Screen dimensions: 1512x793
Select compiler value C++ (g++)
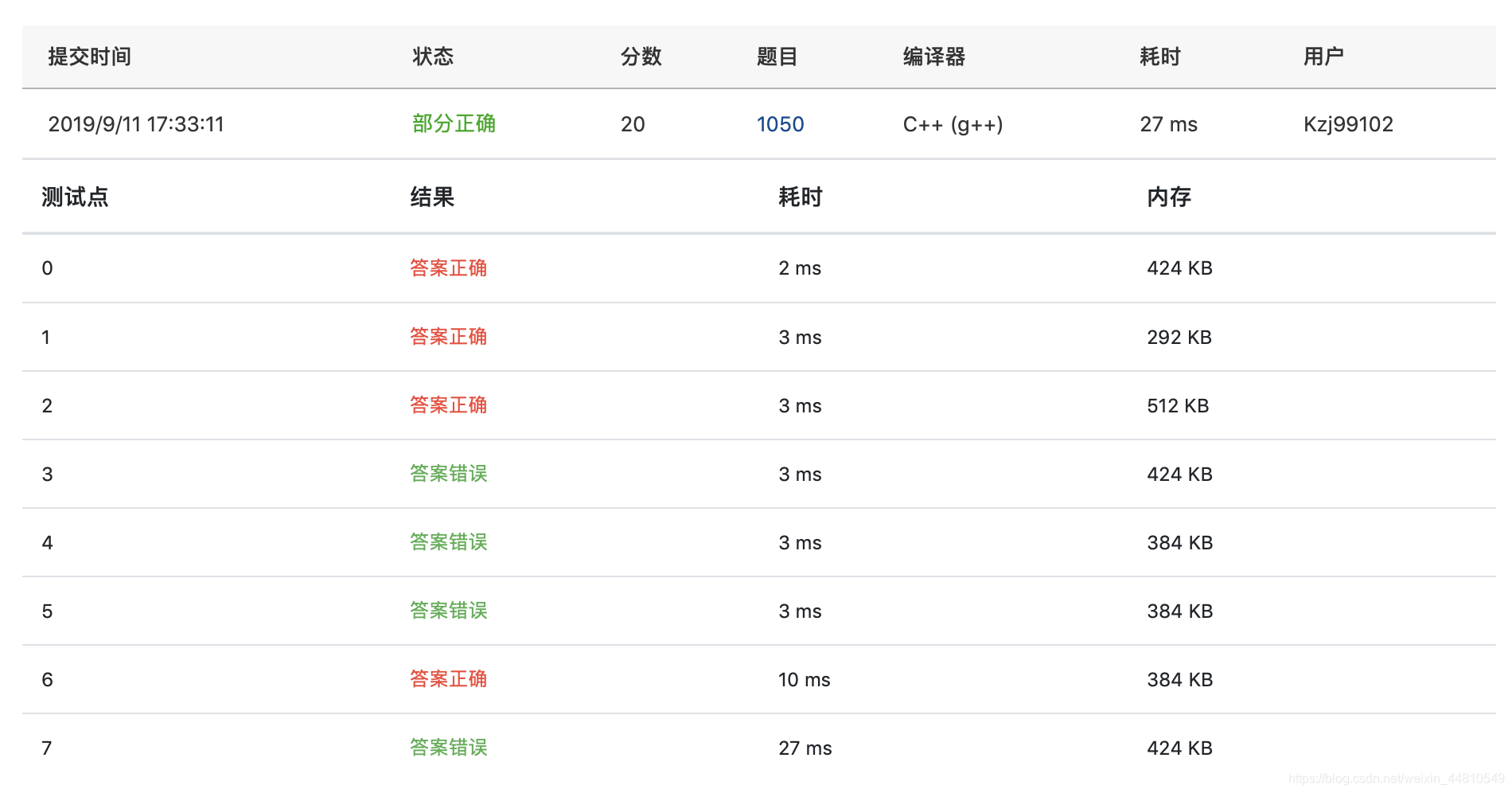(953, 124)
